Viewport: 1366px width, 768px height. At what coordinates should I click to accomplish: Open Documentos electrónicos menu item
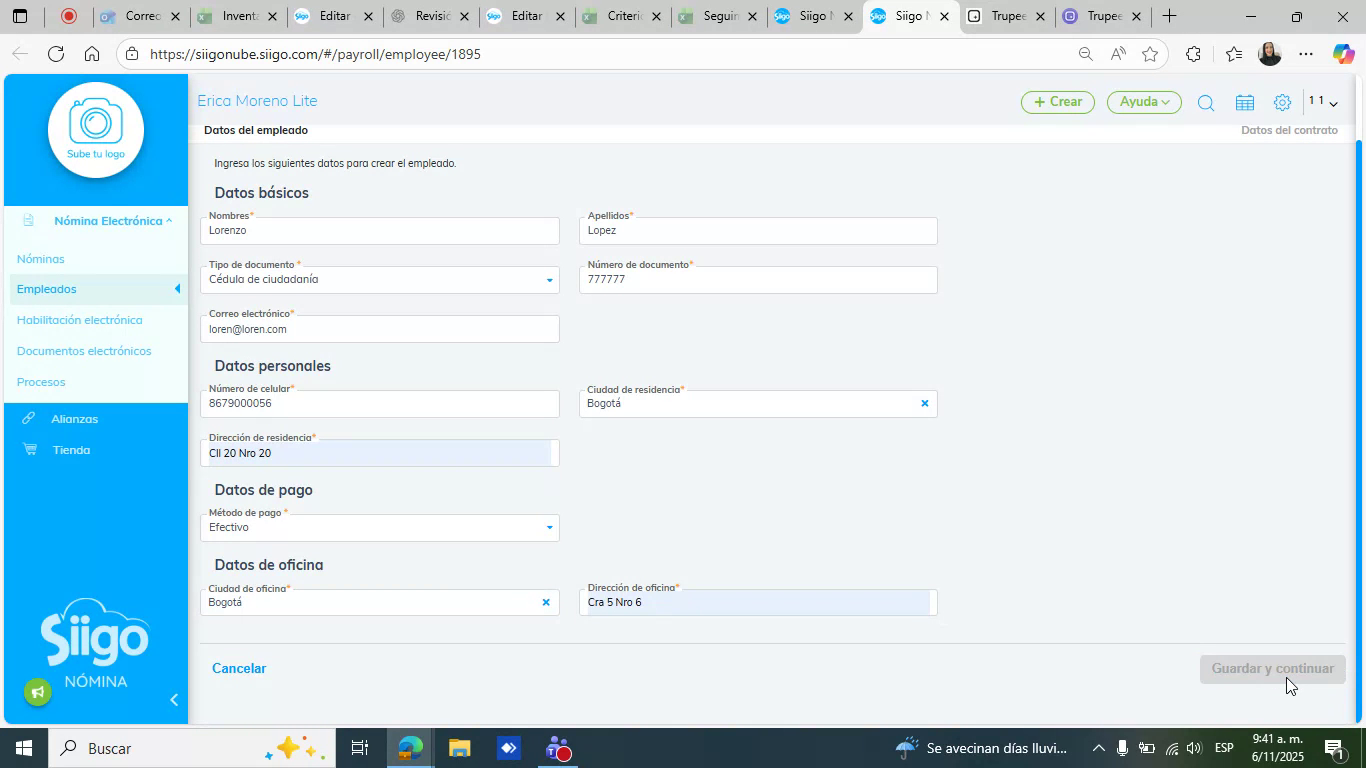point(84,351)
